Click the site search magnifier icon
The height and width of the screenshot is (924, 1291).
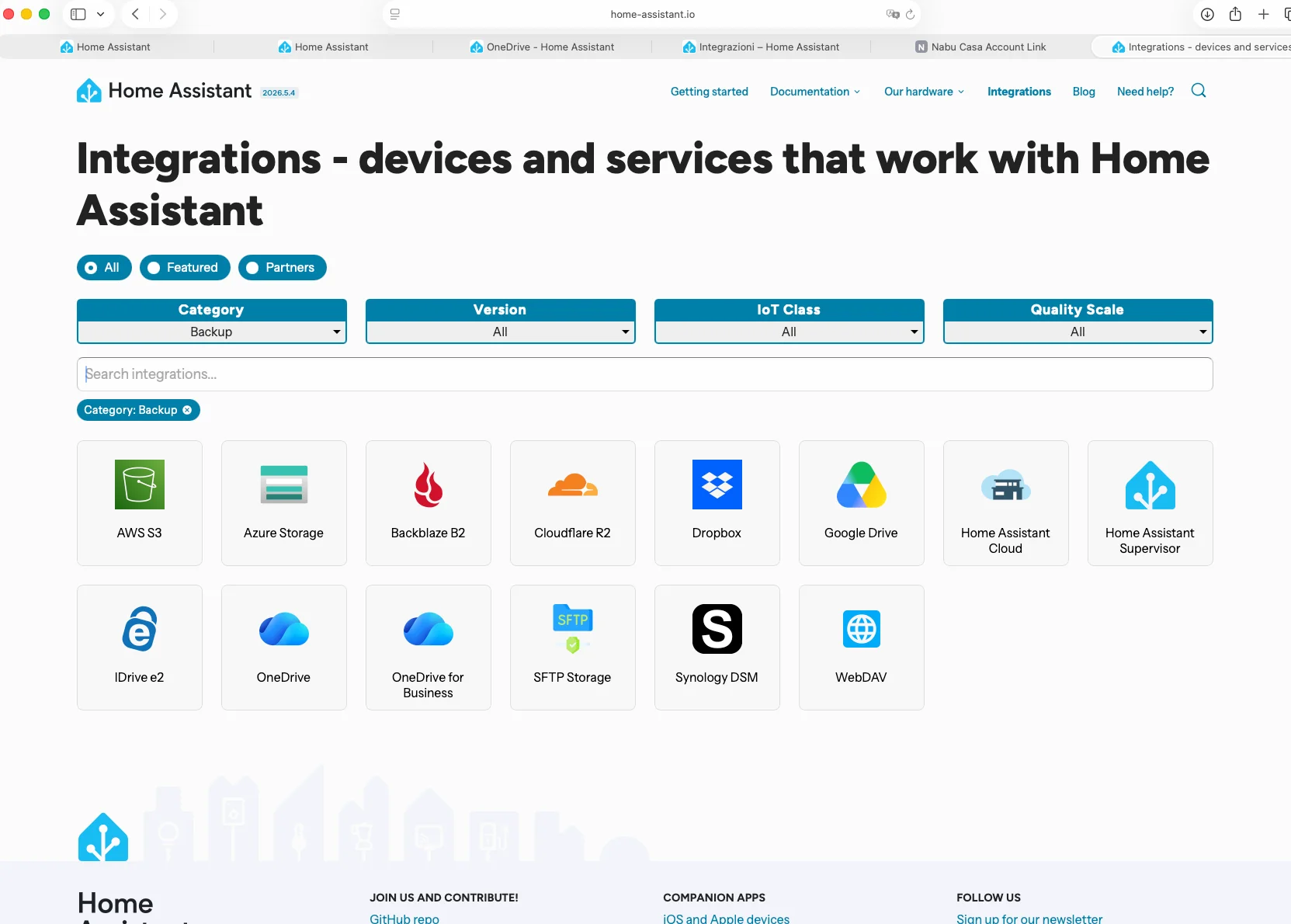tap(1199, 91)
